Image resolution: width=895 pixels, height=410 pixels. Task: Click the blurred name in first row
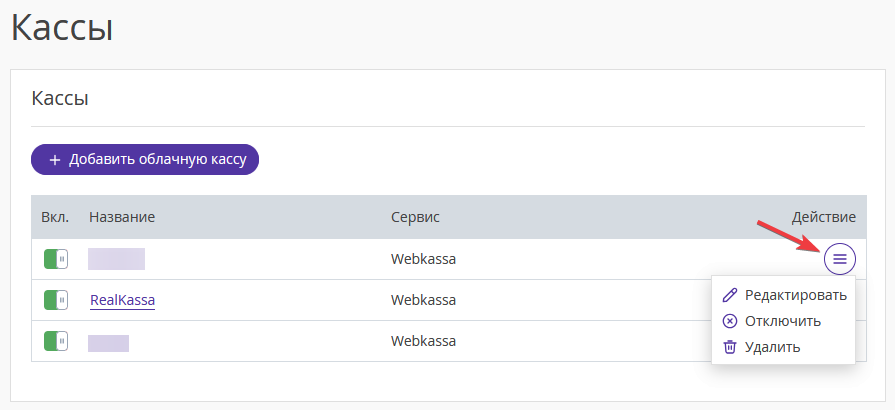[116, 259]
